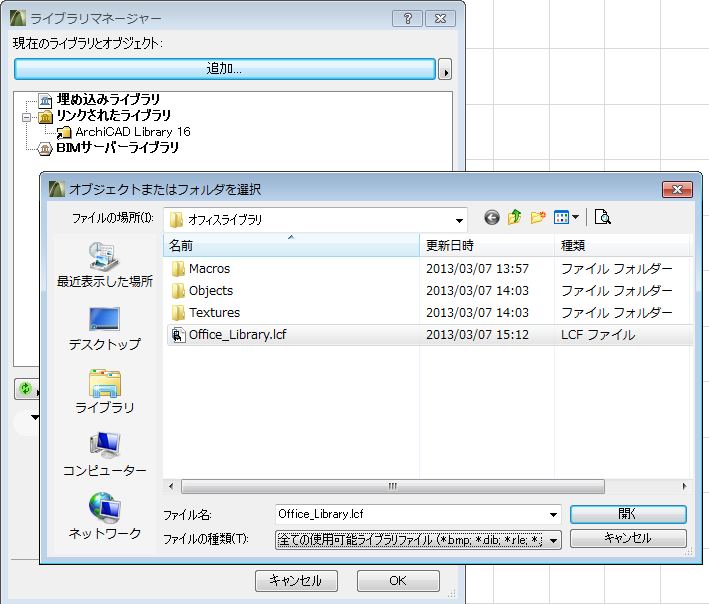Viewport: 709px width, 604px height.
Task: Open コンピューター in places bar
Action: (104, 455)
